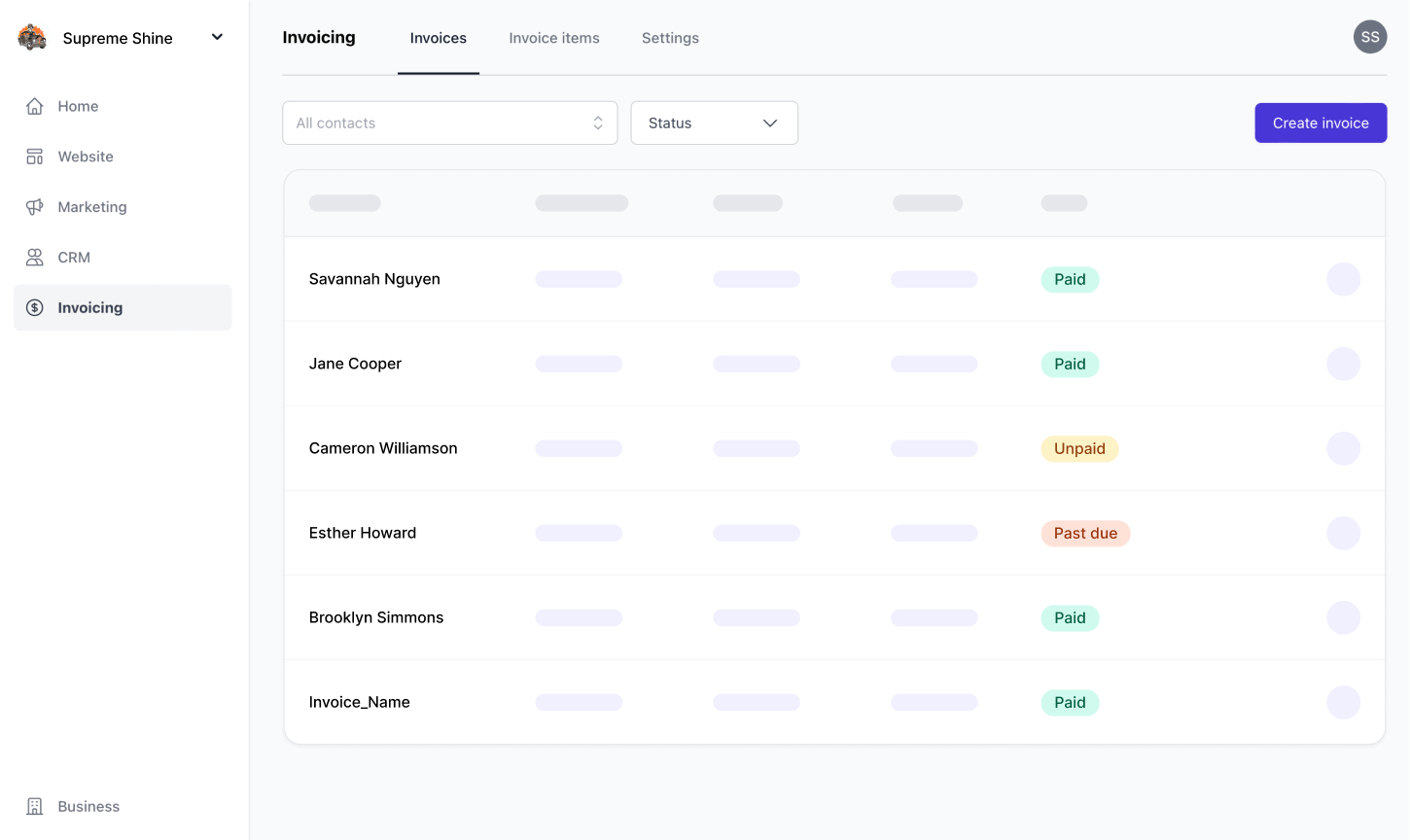Viewport: 1410px width, 840px height.
Task: Expand the Supreme Shine account chevron
Action: point(217,37)
